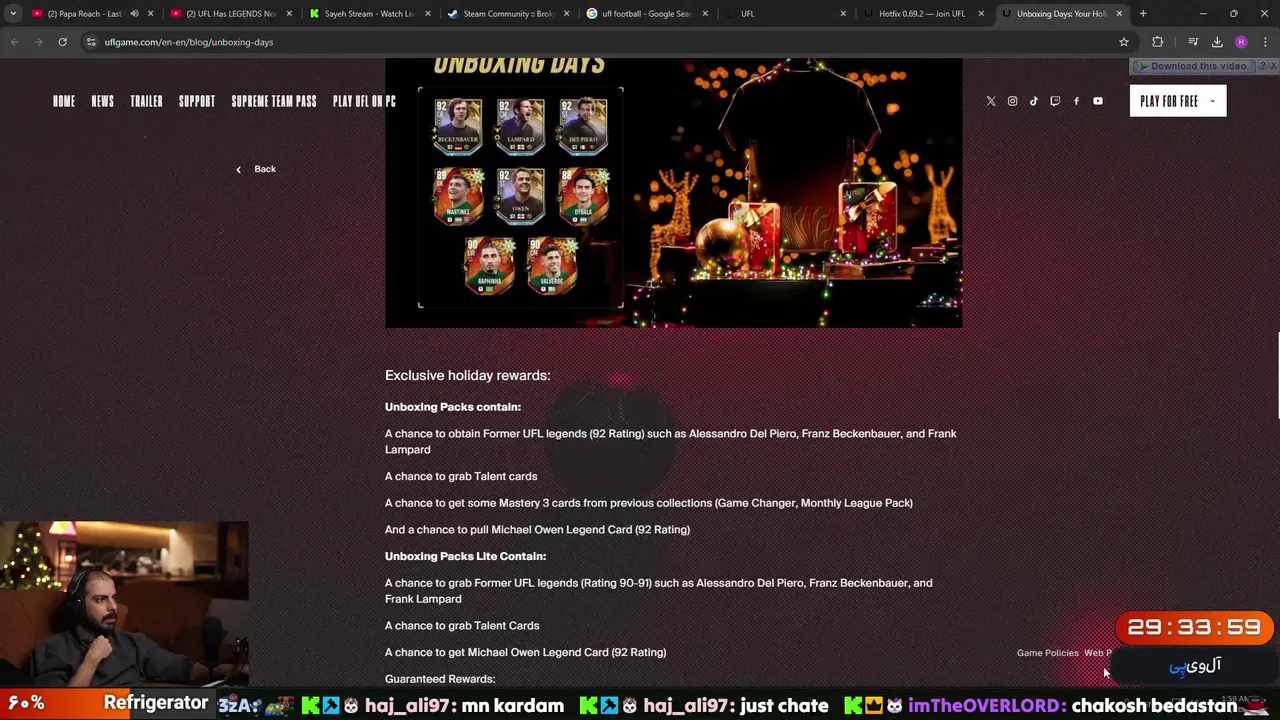Click the browser forward arrow
Screen dimensions: 1280x720
pos(38,42)
